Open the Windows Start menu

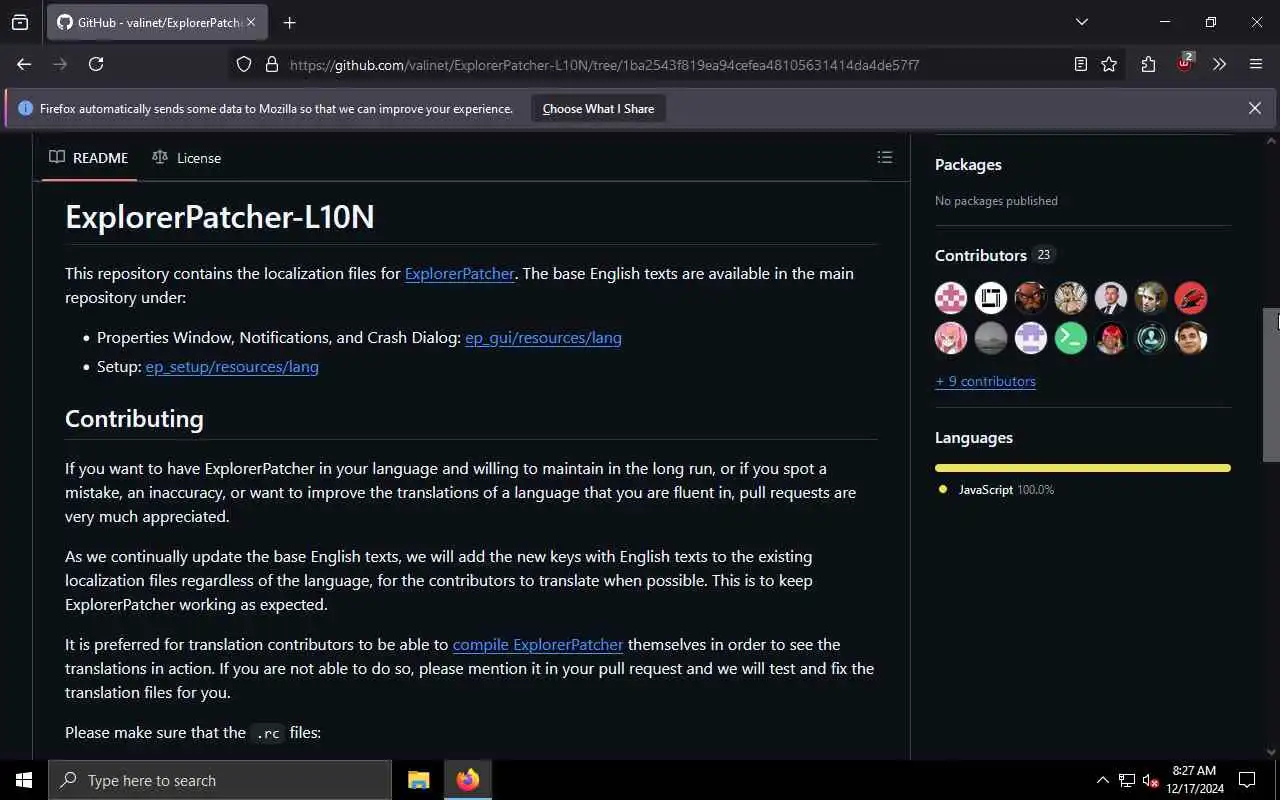24,780
